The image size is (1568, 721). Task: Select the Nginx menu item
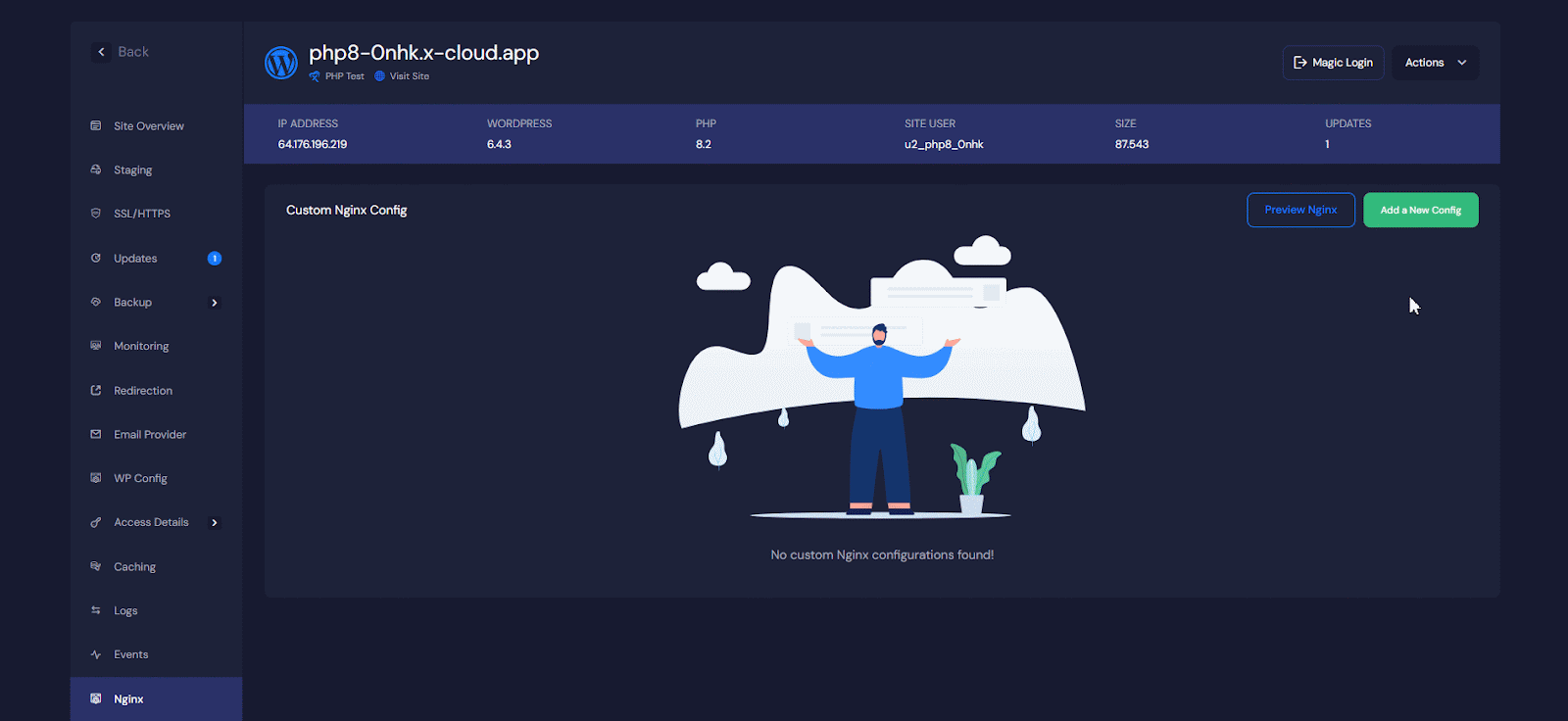156,698
